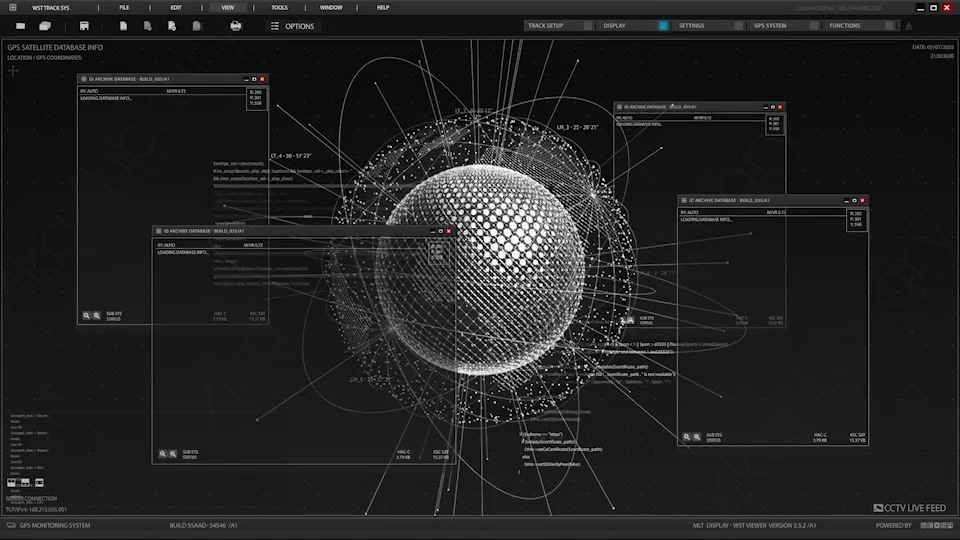Image resolution: width=960 pixels, height=540 pixels.
Task: Toggle the TRACK SETUP switch
Action: (x=588, y=26)
